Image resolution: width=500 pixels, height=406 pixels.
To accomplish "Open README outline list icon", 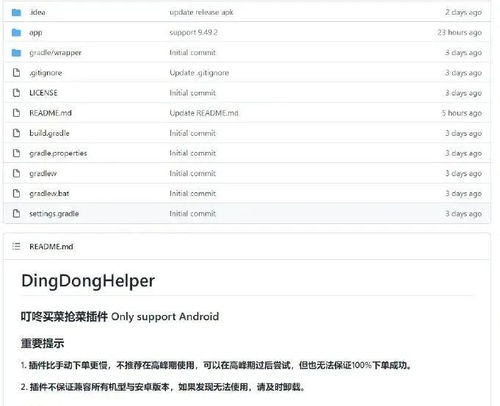I will pyautogui.click(x=16, y=246).
